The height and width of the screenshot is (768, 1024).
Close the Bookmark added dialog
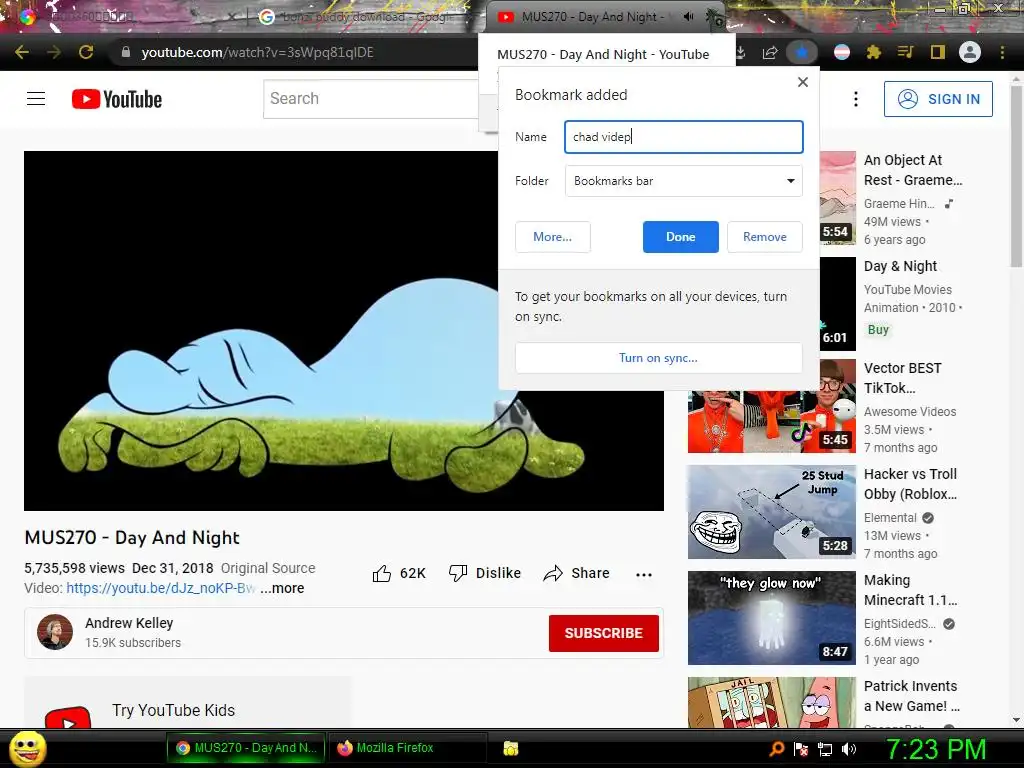click(803, 82)
